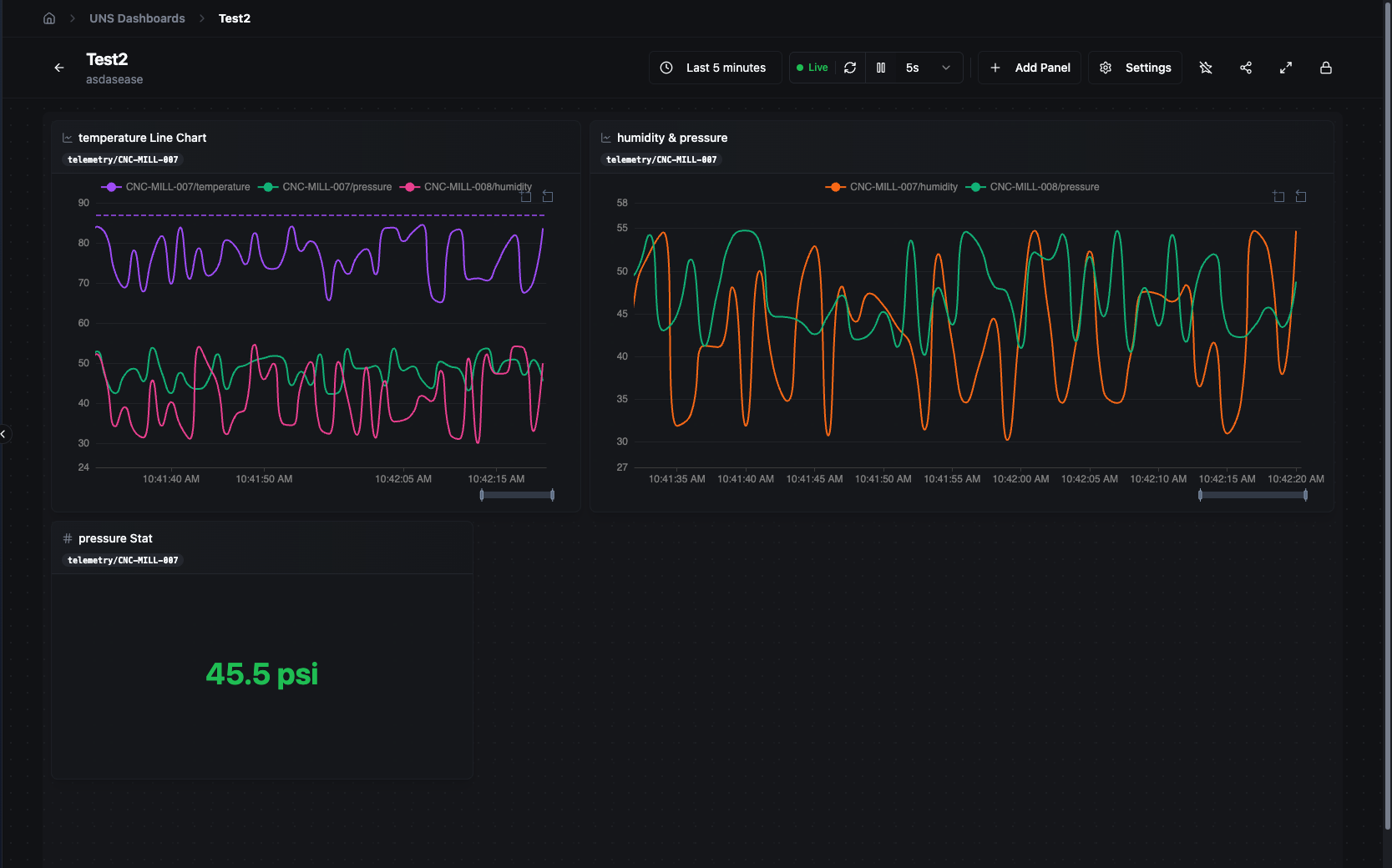The width and height of the screenshot is (1392, 868).
Task: Open the 5s refresh interval dropdown
Action: pos(928,68)
